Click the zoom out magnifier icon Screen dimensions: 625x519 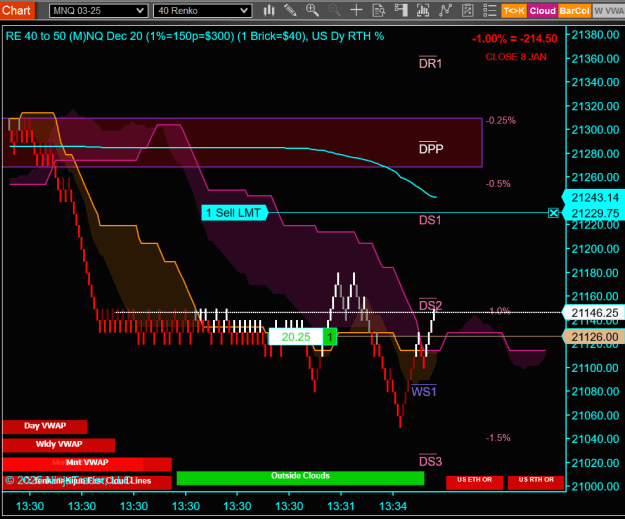[334, 10]
